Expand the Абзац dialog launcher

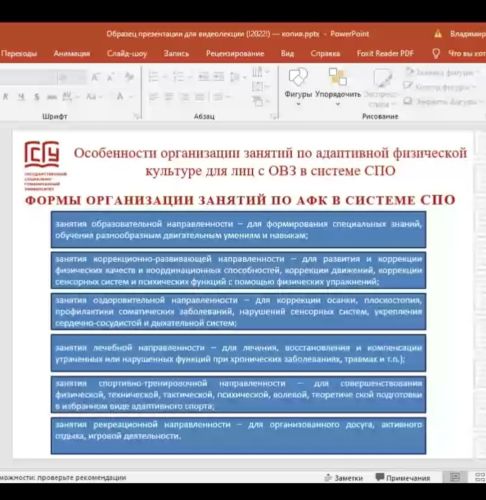coord(273,116)
